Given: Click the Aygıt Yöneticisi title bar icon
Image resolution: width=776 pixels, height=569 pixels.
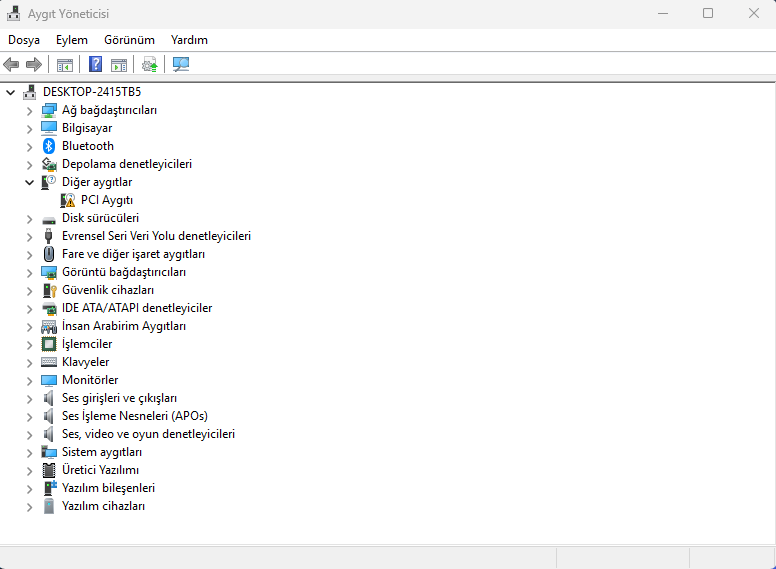Looking at the screenshot, I should tap(14, 13).
